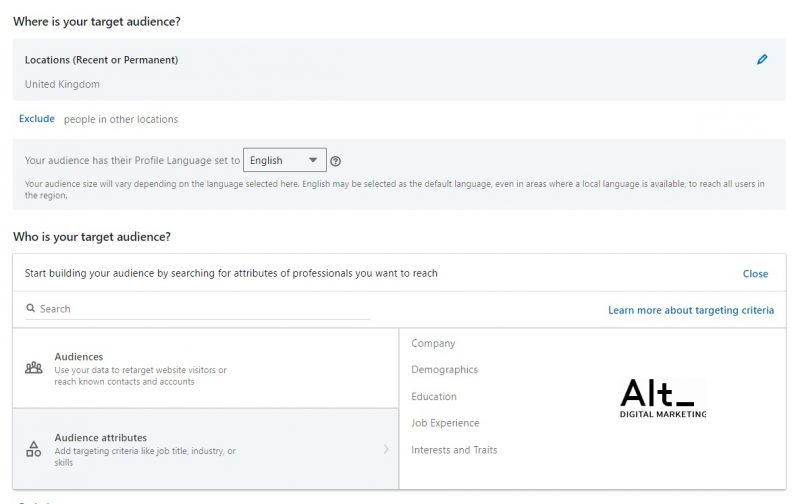This screenshot has height=504, width=800.
Task: Select the Company attribute category
Action: coord(433,343)
